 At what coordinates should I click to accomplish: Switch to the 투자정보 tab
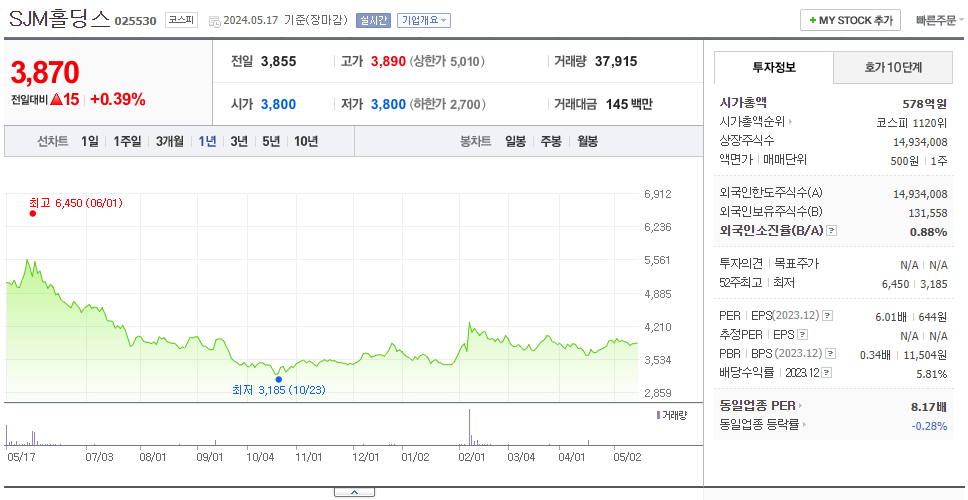(774, 67)
